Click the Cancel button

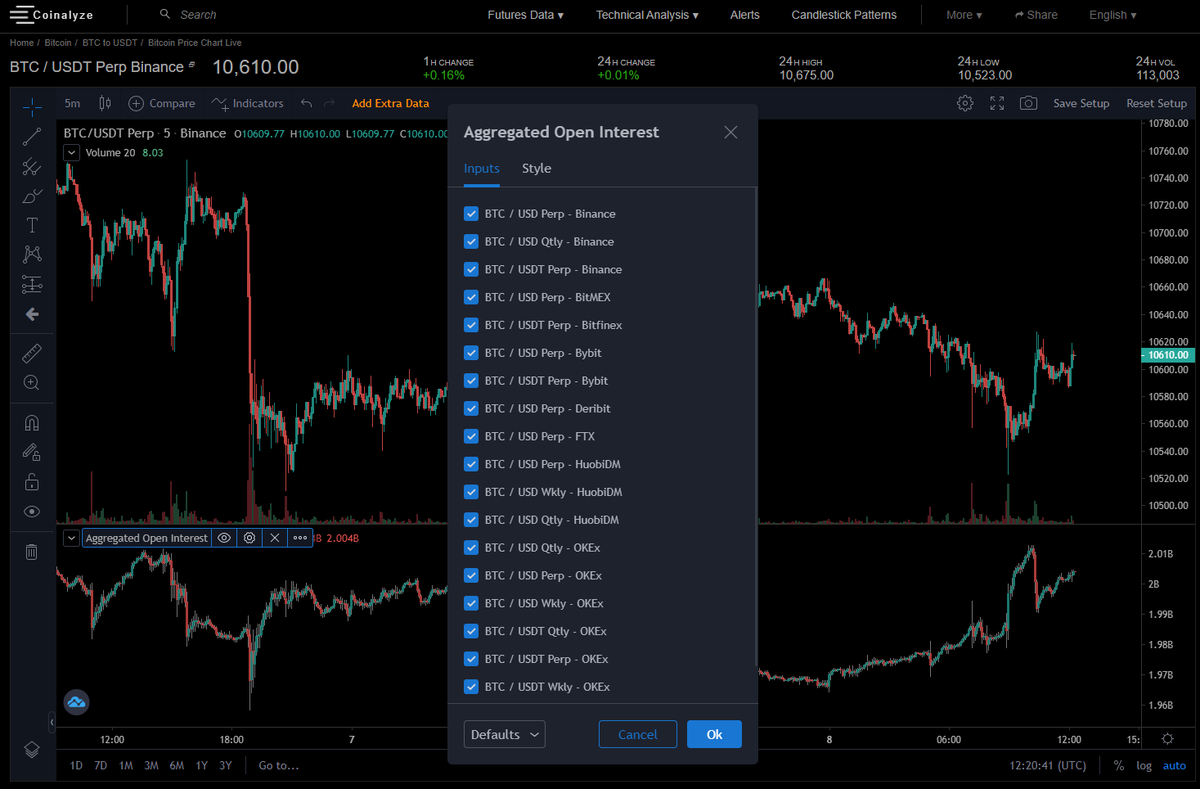point(638,734)
